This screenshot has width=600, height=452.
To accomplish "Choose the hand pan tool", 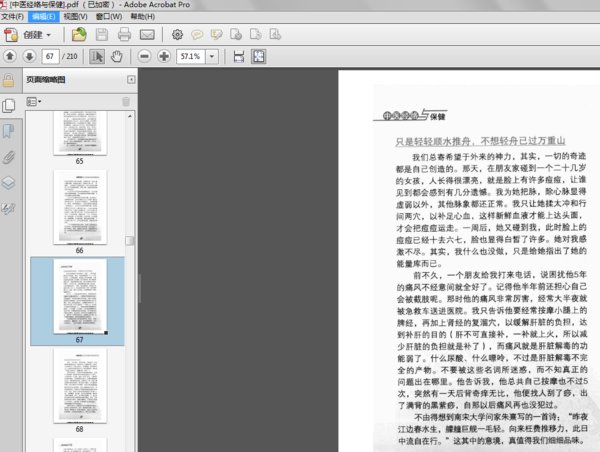I will (117, 57).
